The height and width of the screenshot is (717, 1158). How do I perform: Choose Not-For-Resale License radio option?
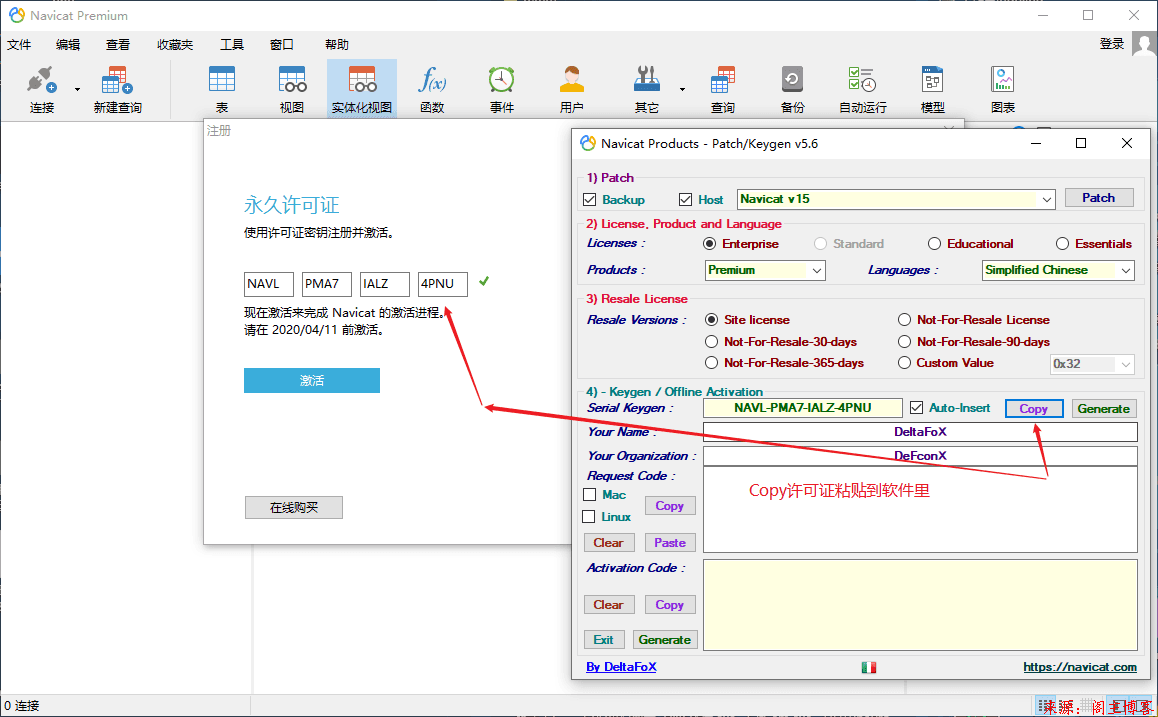pyautogui.click(x=904, y=320)
